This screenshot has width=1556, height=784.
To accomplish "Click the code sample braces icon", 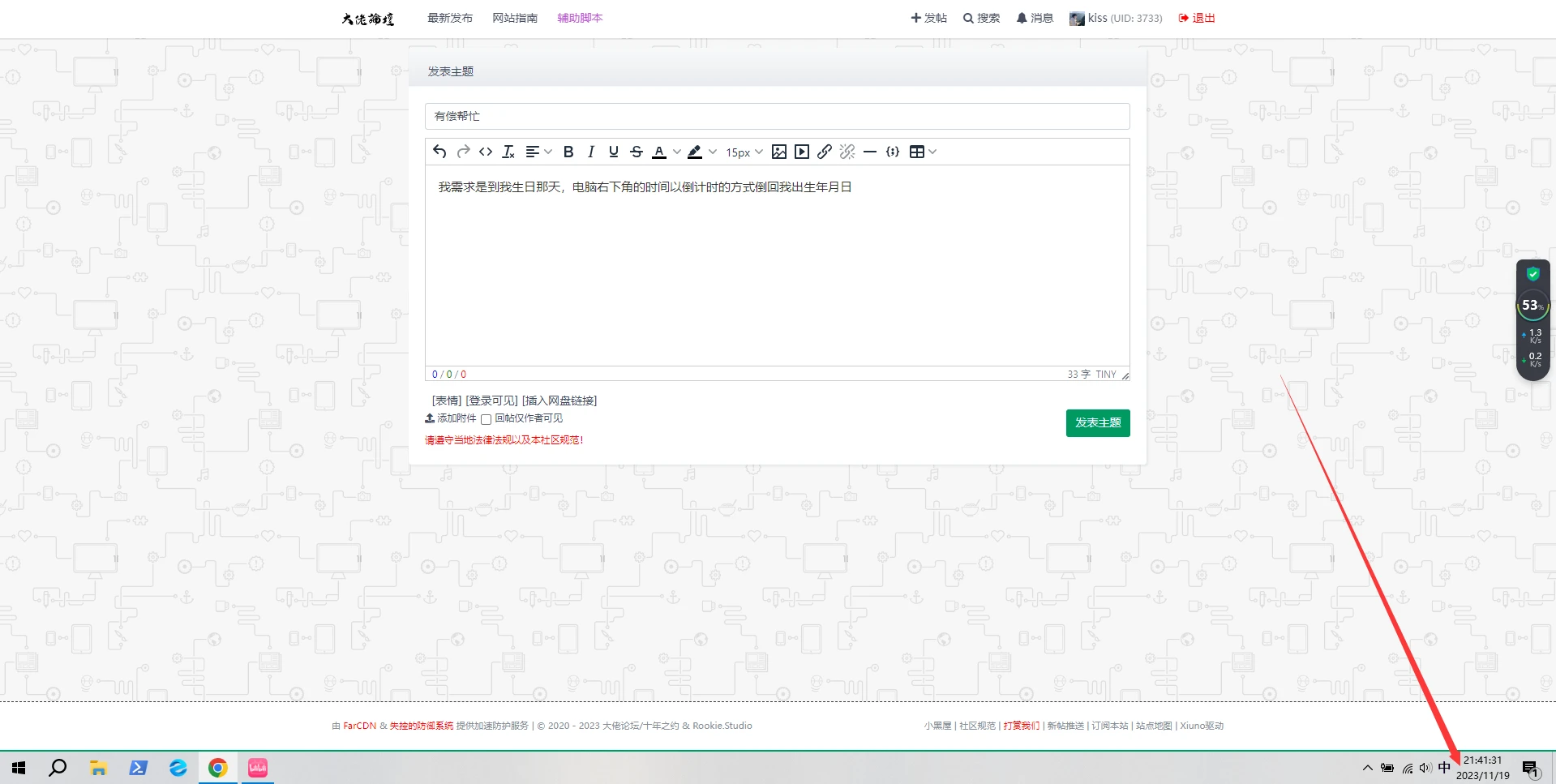I will click(x=893, y=152).
